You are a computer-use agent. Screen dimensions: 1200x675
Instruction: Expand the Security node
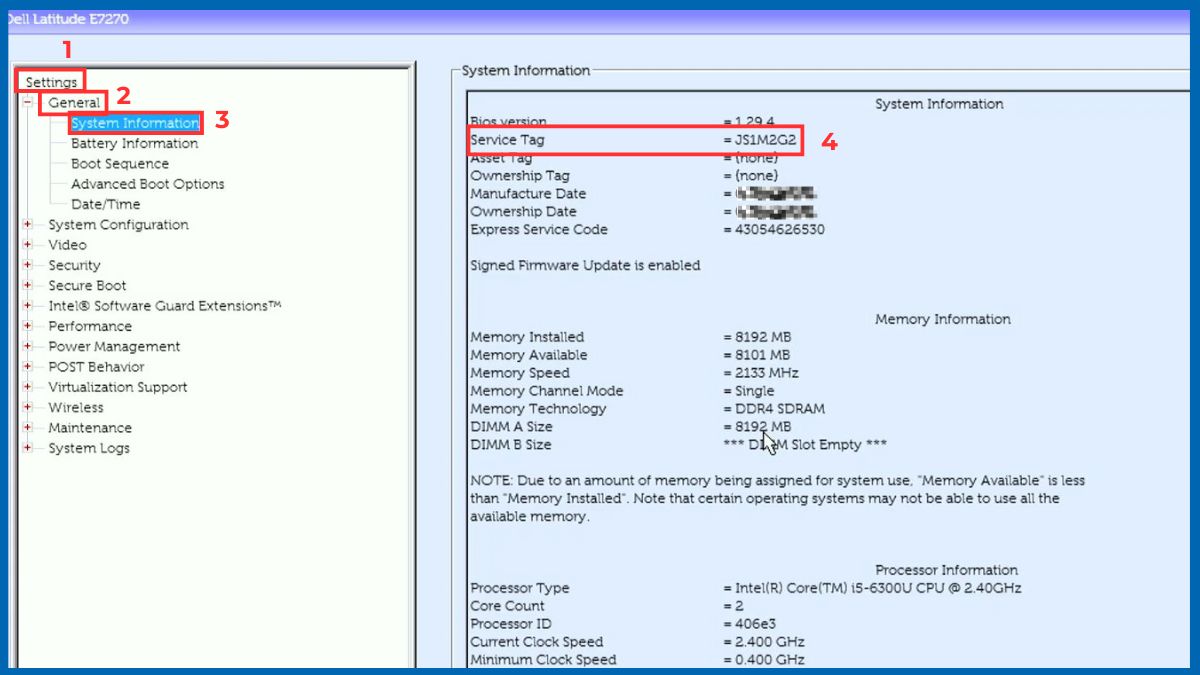click(x=28, y=265)
